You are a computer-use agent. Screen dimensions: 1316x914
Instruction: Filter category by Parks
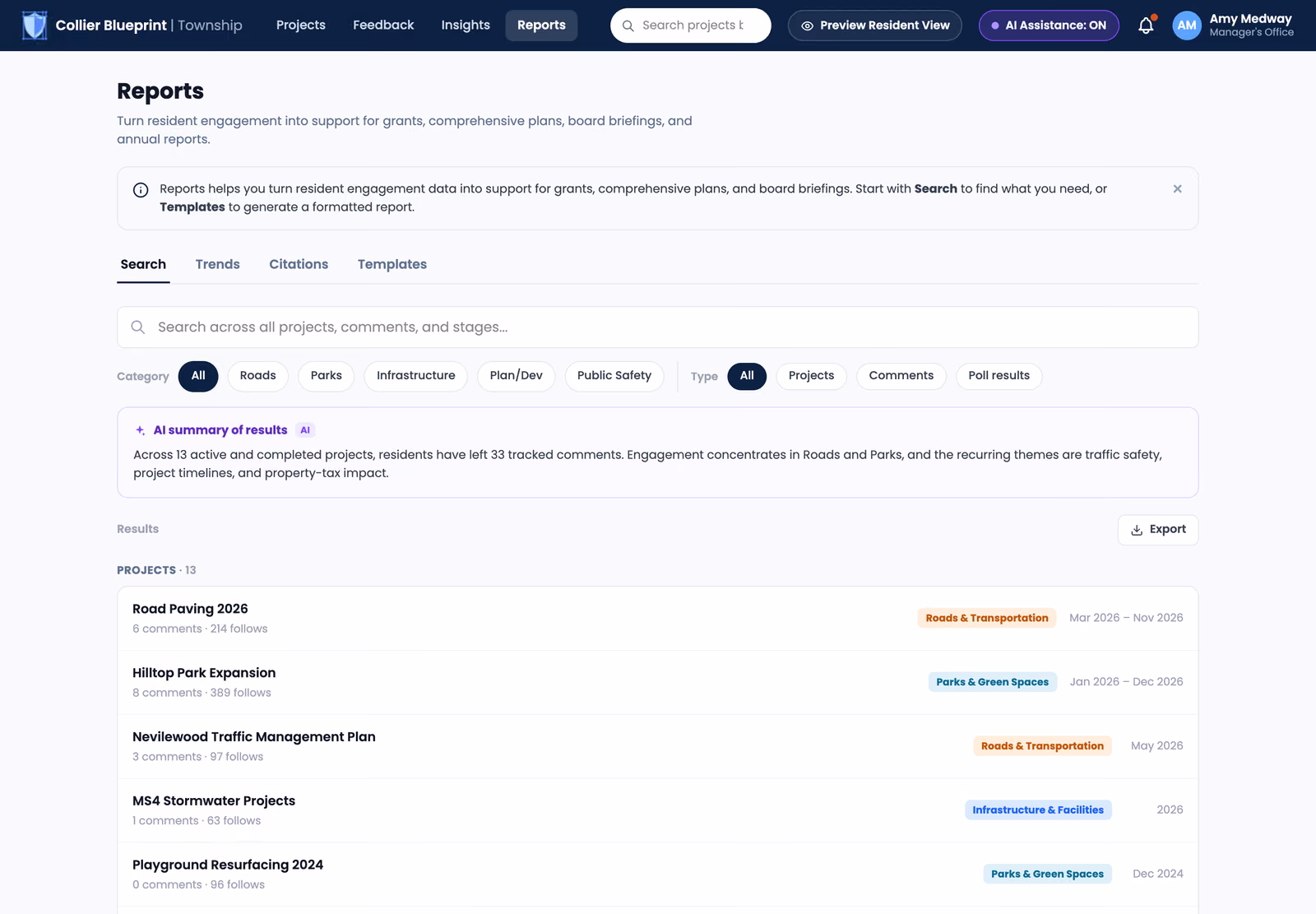(x=327, y=376)
